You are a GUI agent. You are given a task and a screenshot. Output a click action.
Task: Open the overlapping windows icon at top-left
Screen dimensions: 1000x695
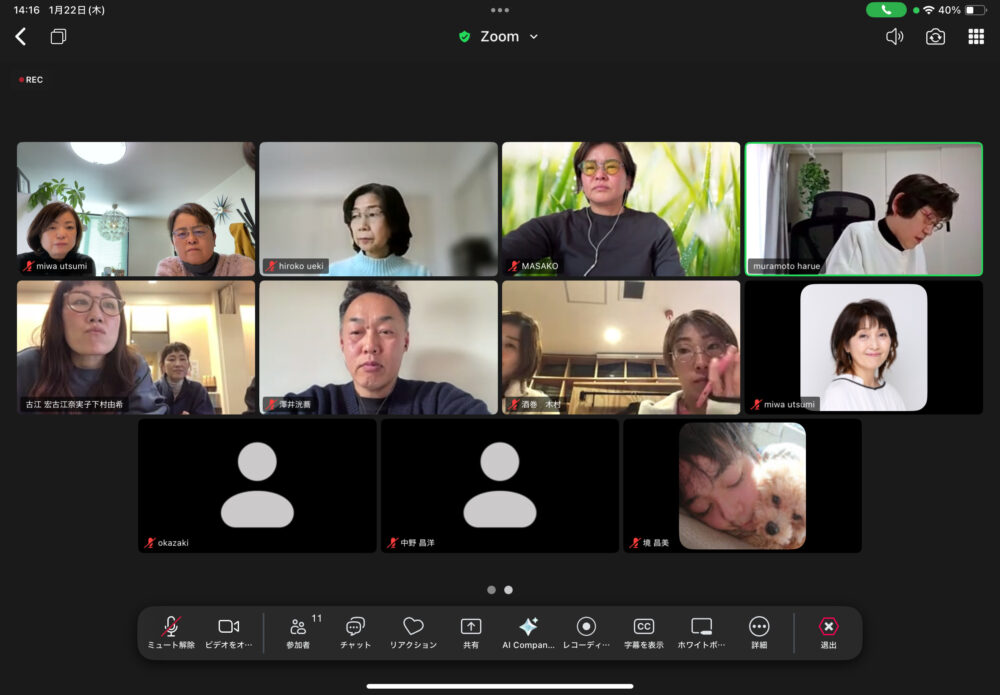(x=58, y=37)
